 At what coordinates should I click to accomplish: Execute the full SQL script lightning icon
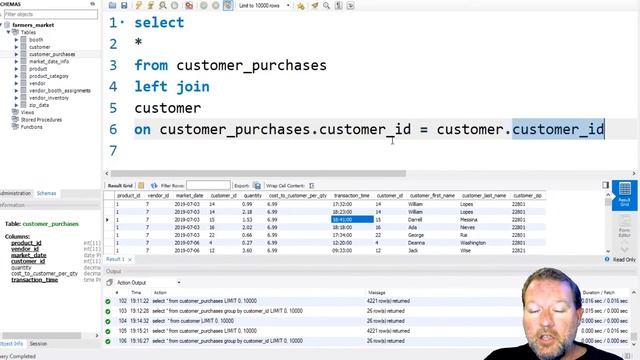[x=139, y=5]
